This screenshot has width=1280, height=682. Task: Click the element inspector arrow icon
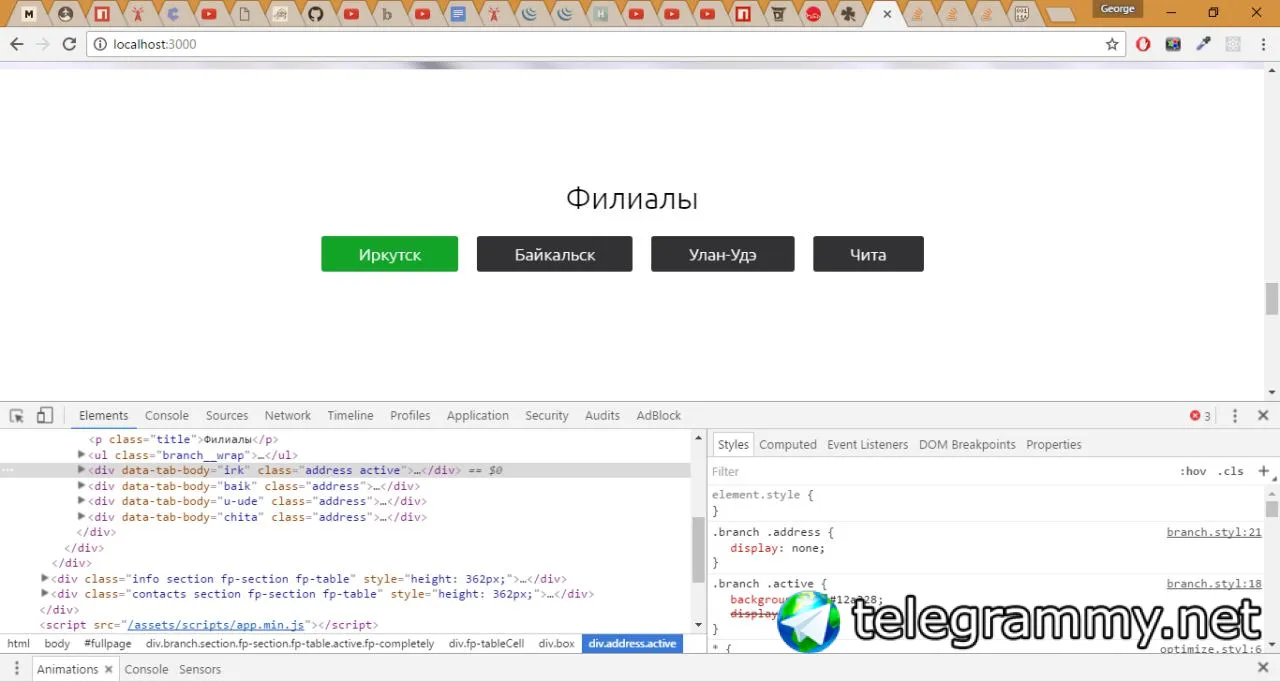pos(17,416)
